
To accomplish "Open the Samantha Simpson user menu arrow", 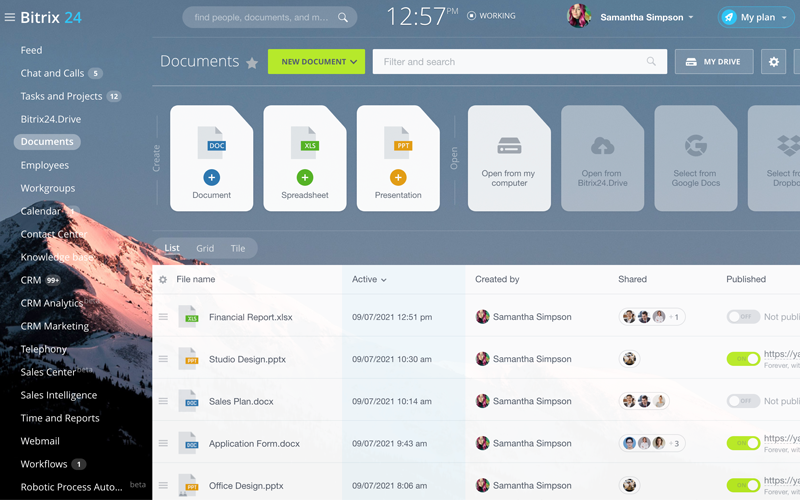I will (691, 17).
